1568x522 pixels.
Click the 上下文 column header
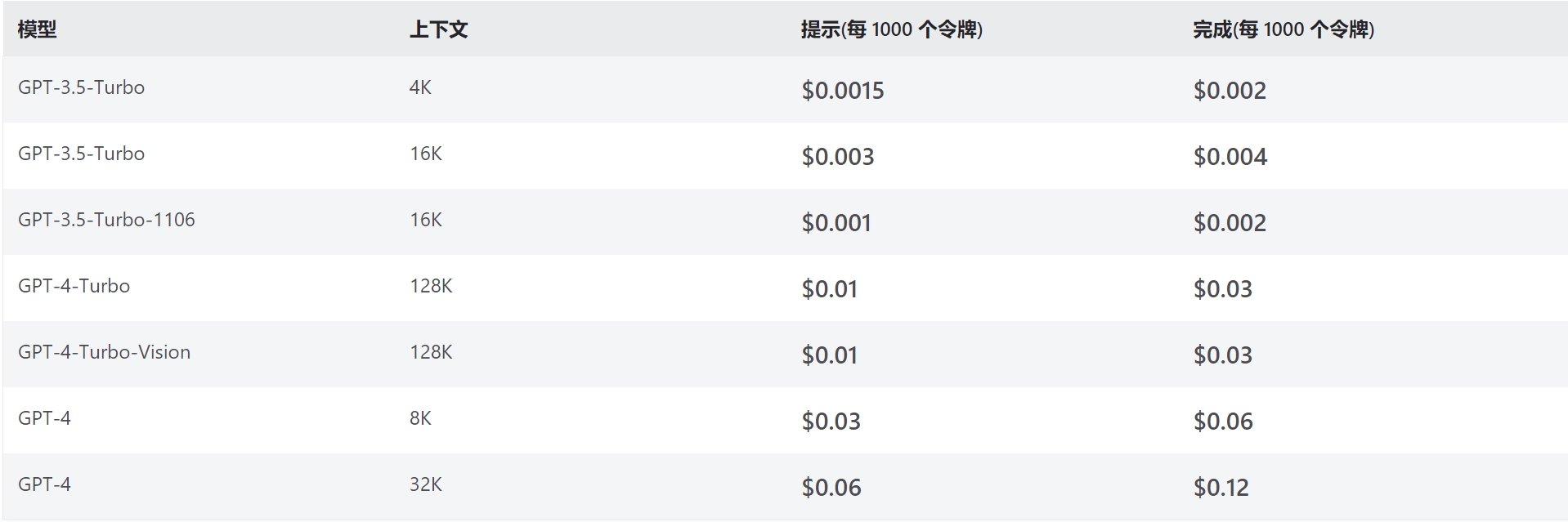click(438, 30)
